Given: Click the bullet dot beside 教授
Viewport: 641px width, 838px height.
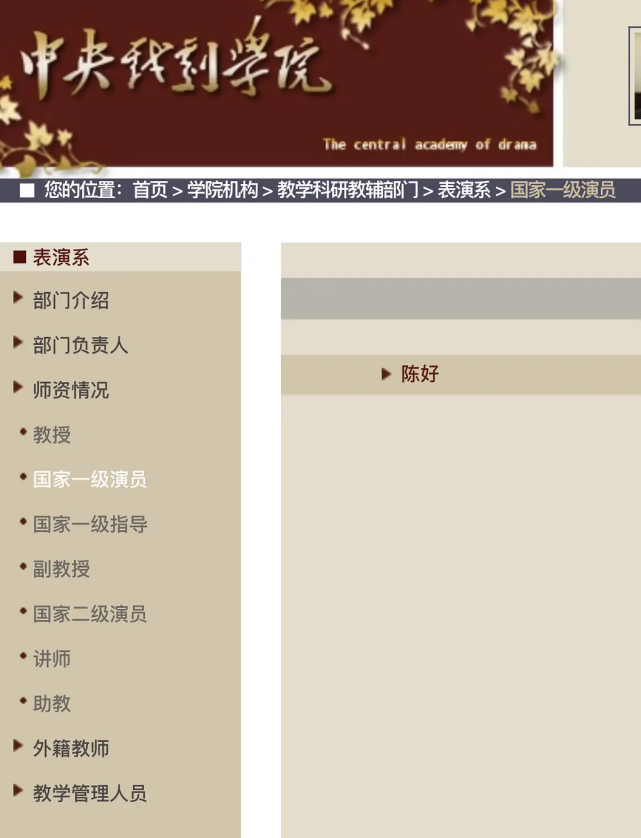Looking at the screenshot, I should 23,431.
